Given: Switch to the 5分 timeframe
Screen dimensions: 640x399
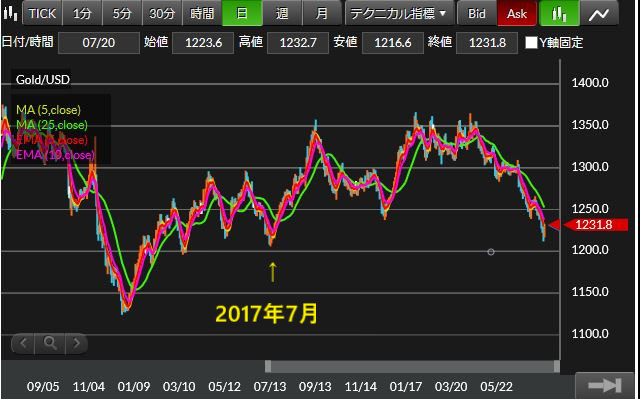Looking at the screenshot, I should pyautogui.click(x=122, y=13).
